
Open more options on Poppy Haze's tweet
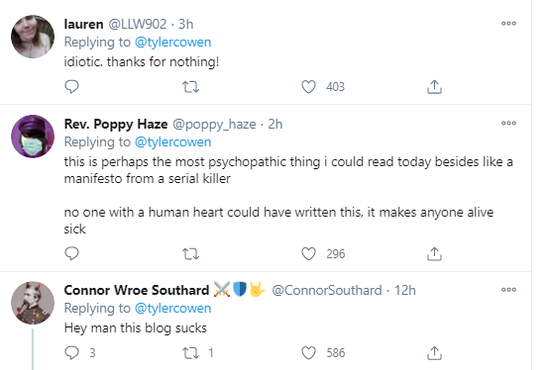pos(509,123)
